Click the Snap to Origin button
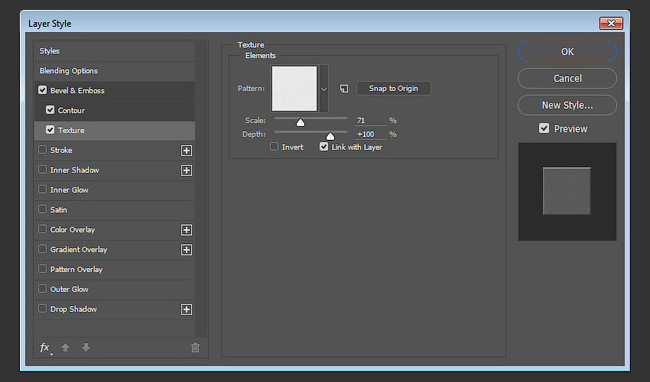Screen dimensions: 650x382 [393, 88]
